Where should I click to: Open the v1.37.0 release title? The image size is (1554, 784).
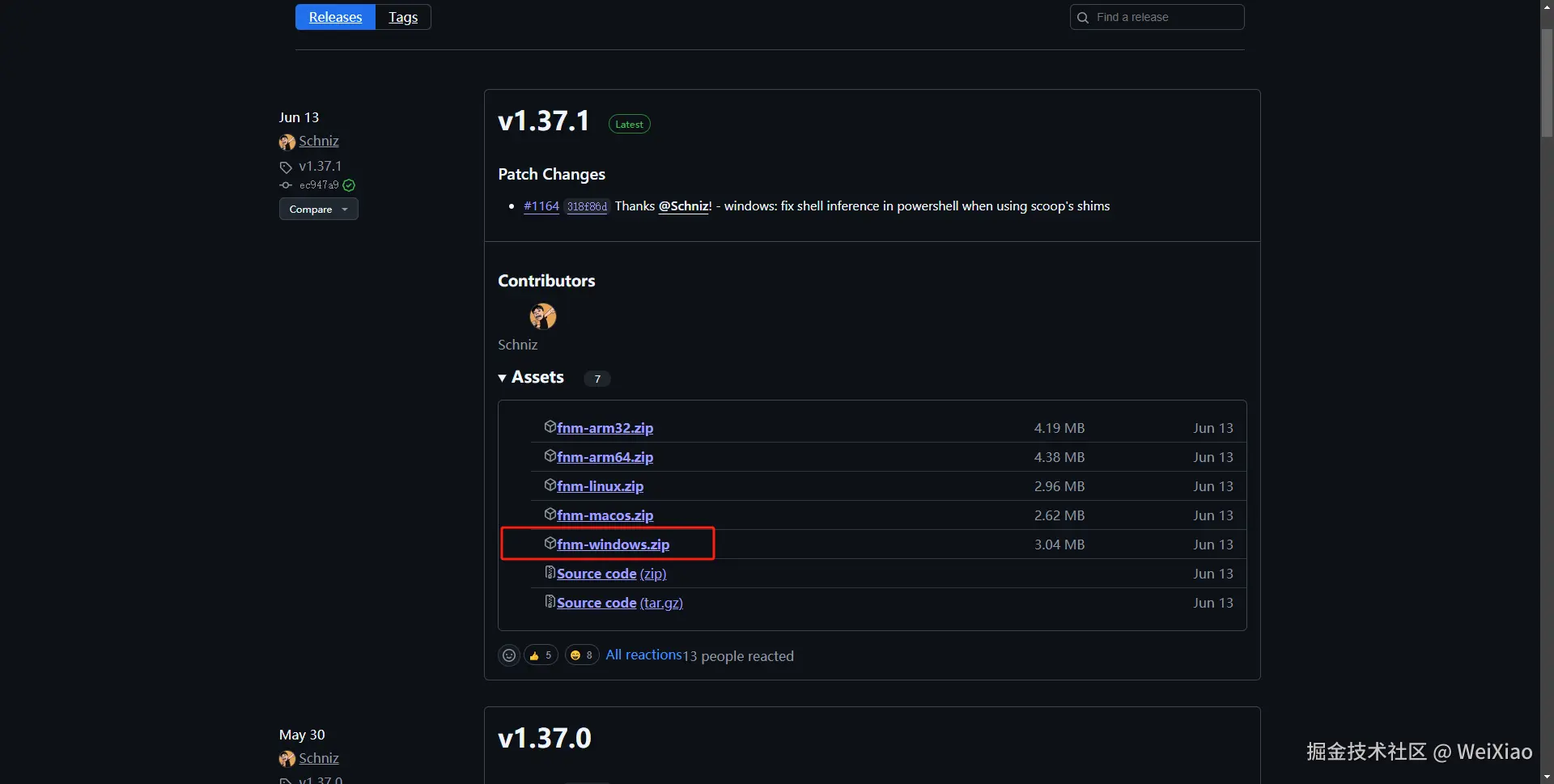545,738
